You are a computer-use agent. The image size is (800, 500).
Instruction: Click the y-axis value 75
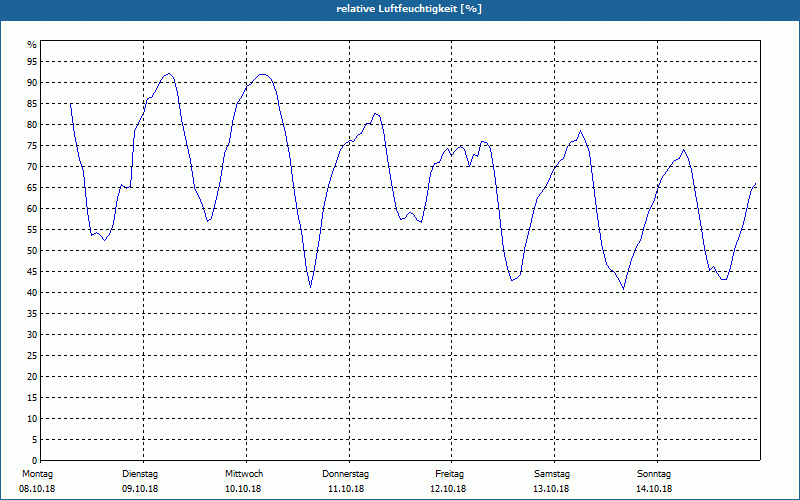coord(32,145)
